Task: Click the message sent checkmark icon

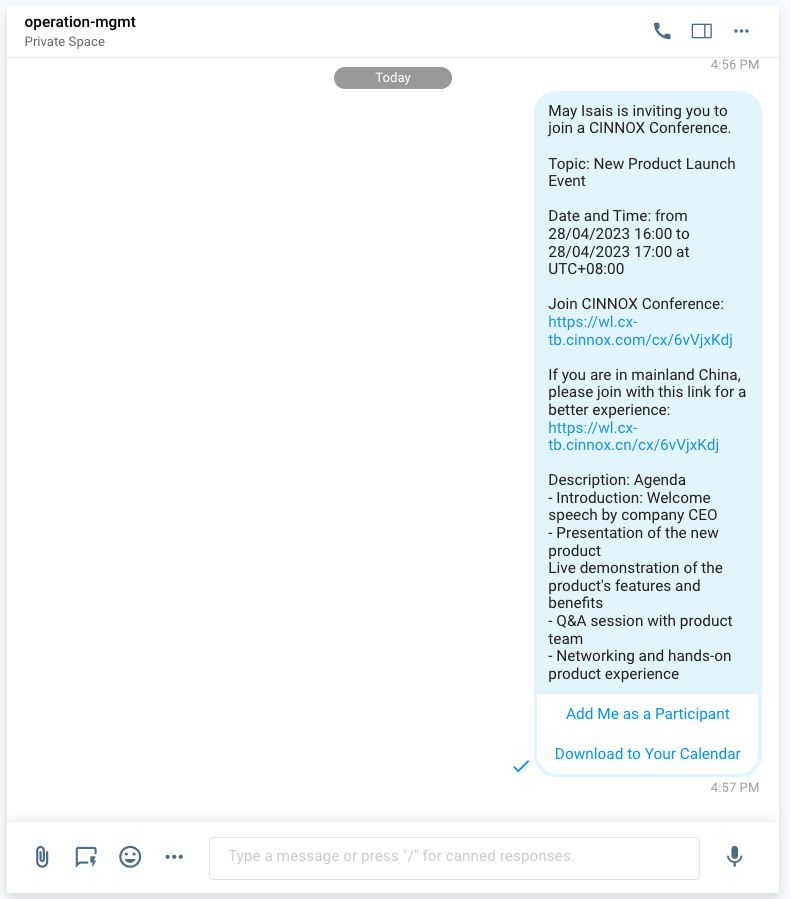Action: pyautogui.click(x=520, y=766)
